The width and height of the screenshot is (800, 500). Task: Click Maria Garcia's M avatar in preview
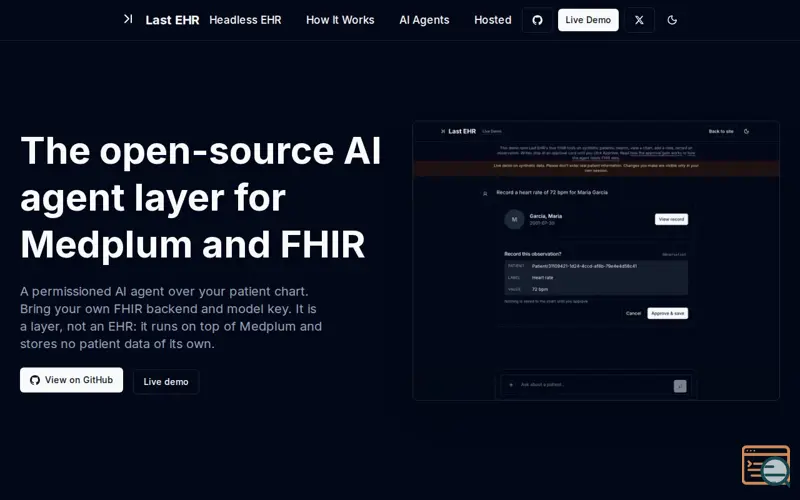(x=514, y=219)
